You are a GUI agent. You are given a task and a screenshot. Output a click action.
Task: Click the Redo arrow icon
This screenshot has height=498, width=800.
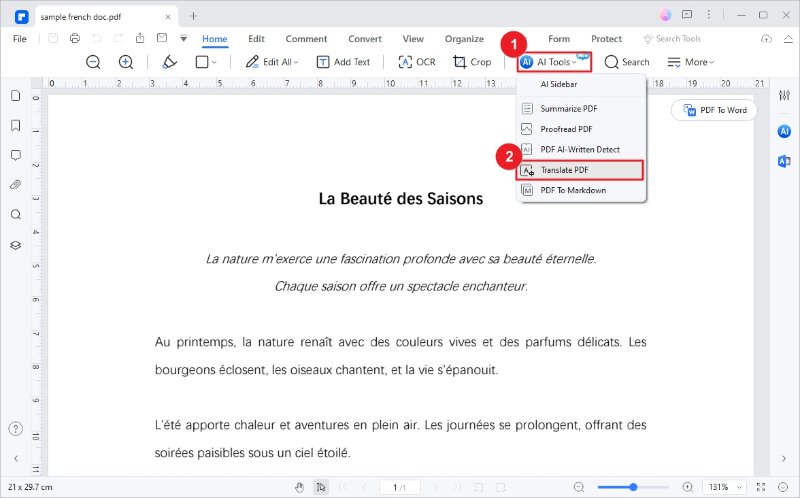pos(118,38)
